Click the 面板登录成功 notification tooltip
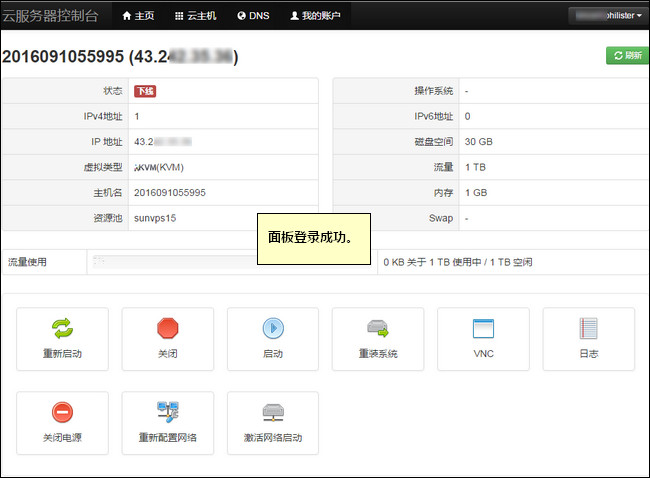 (313, 239)
